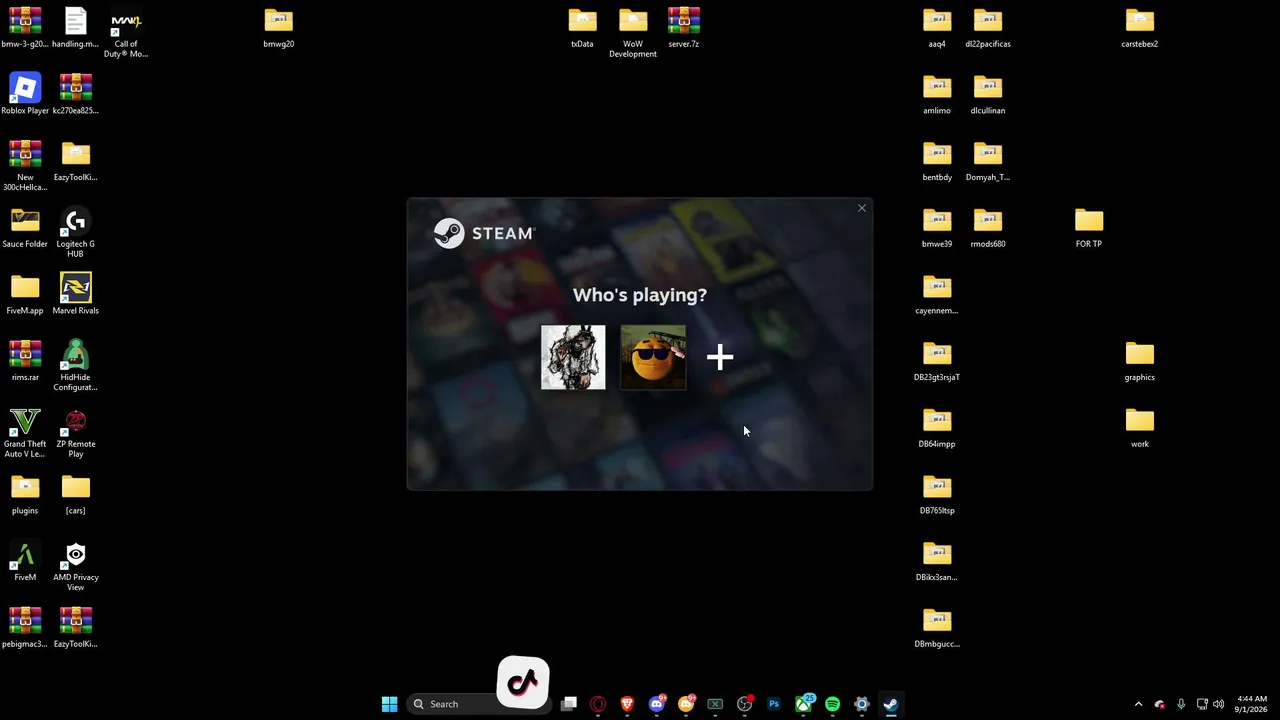Viewport: 1280px width, 720px height.
Task: Open the Windows Start menu
Action: [390, 704]
